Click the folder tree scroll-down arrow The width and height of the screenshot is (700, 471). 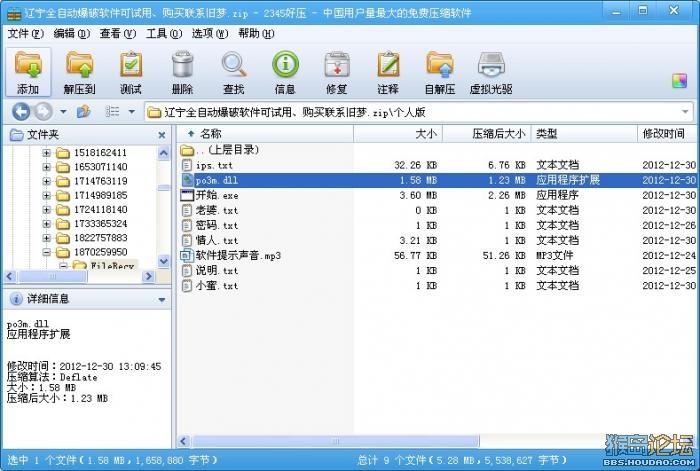pyautogui.click(x=164, y=261)
